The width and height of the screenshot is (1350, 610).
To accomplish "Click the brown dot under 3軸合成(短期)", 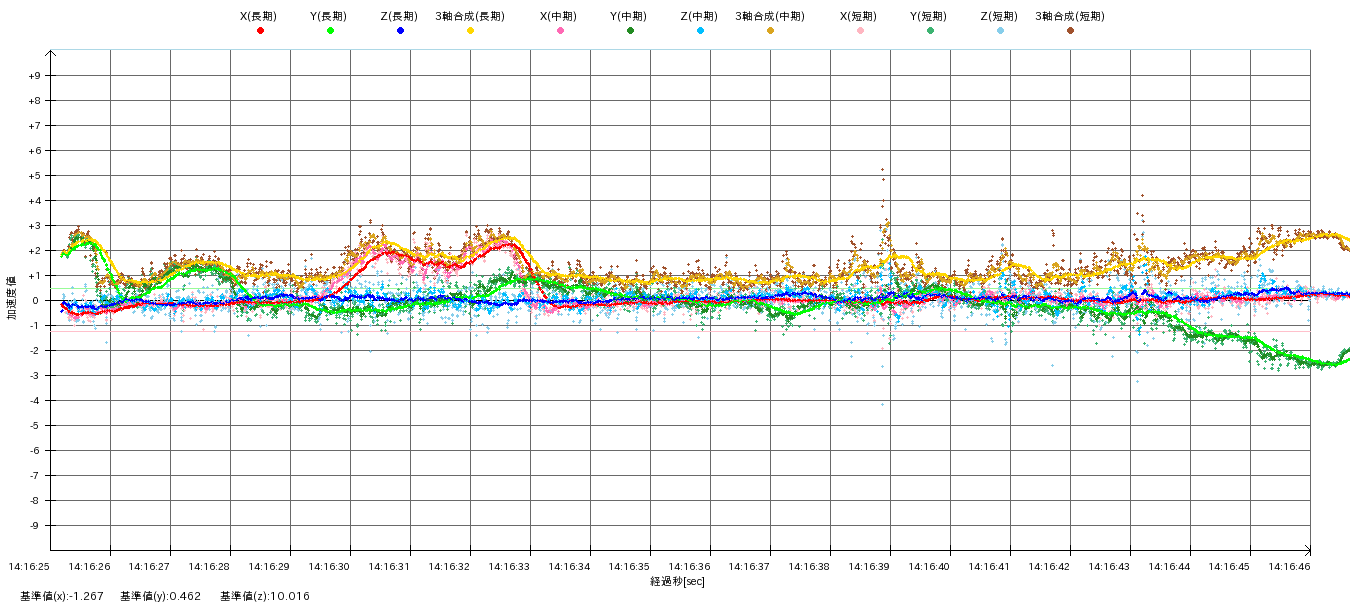I will point(1070,31).
